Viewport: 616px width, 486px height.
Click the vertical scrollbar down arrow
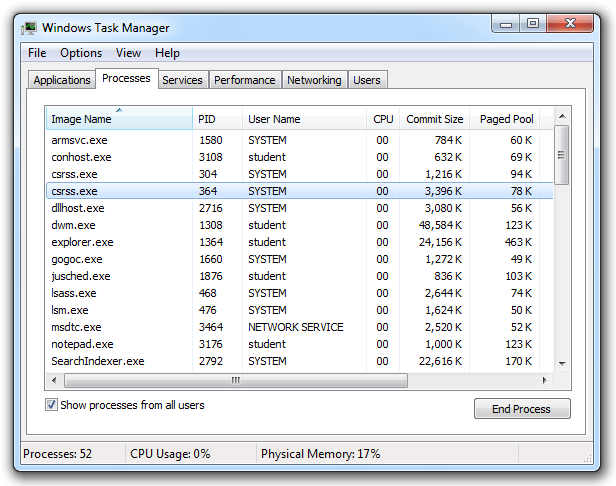click(562, 363)
